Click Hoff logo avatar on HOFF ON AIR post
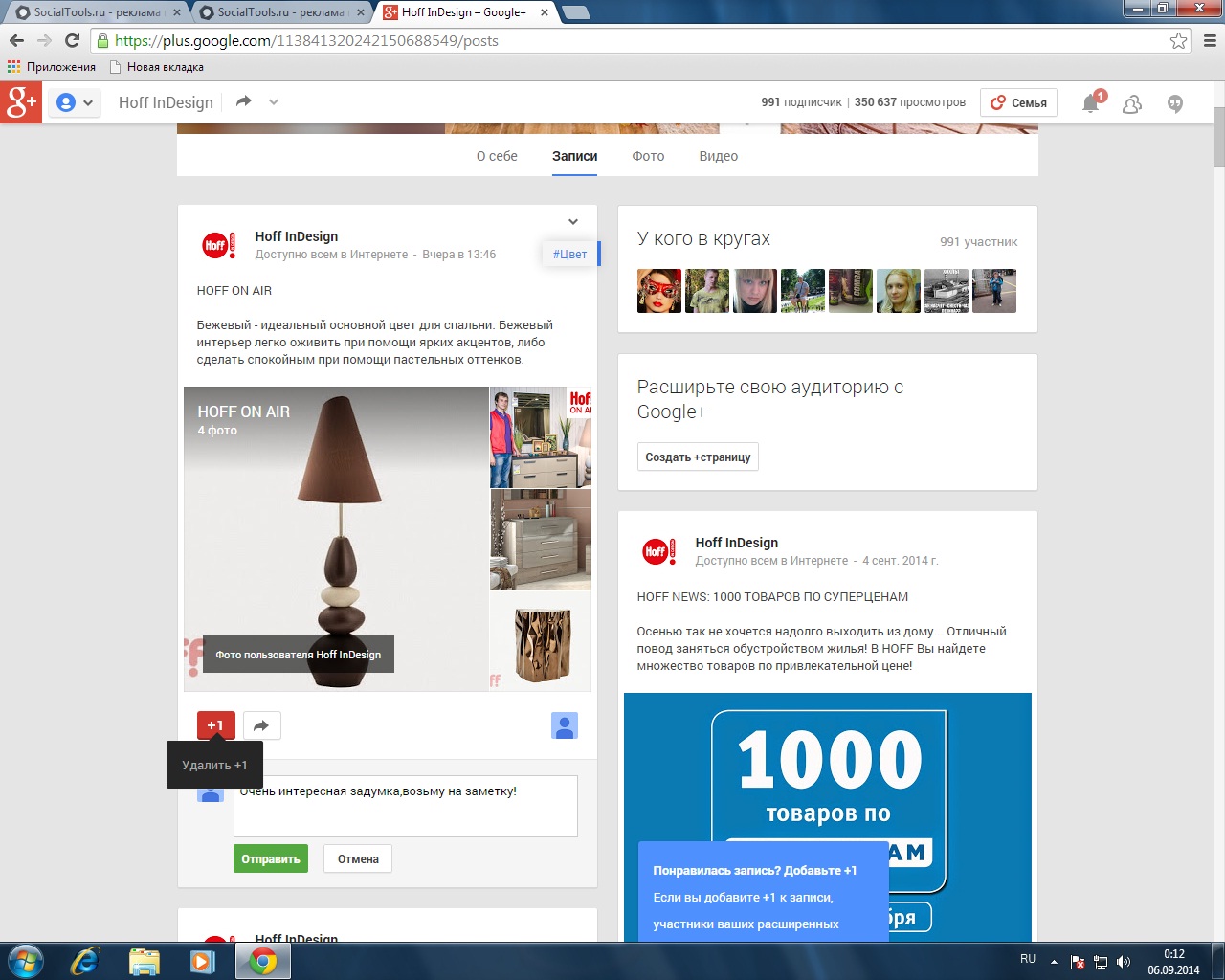1225x980 pixels. tap(218, 246)
